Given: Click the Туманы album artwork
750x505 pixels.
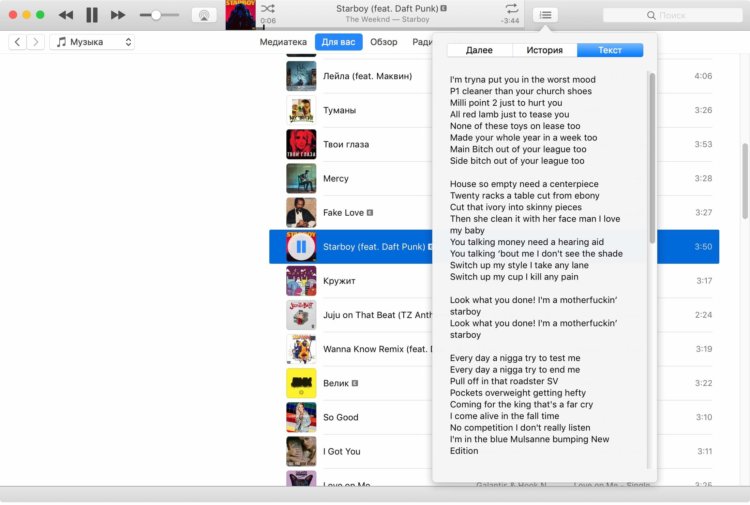Looking at the screenshot, I should [301, 110].
